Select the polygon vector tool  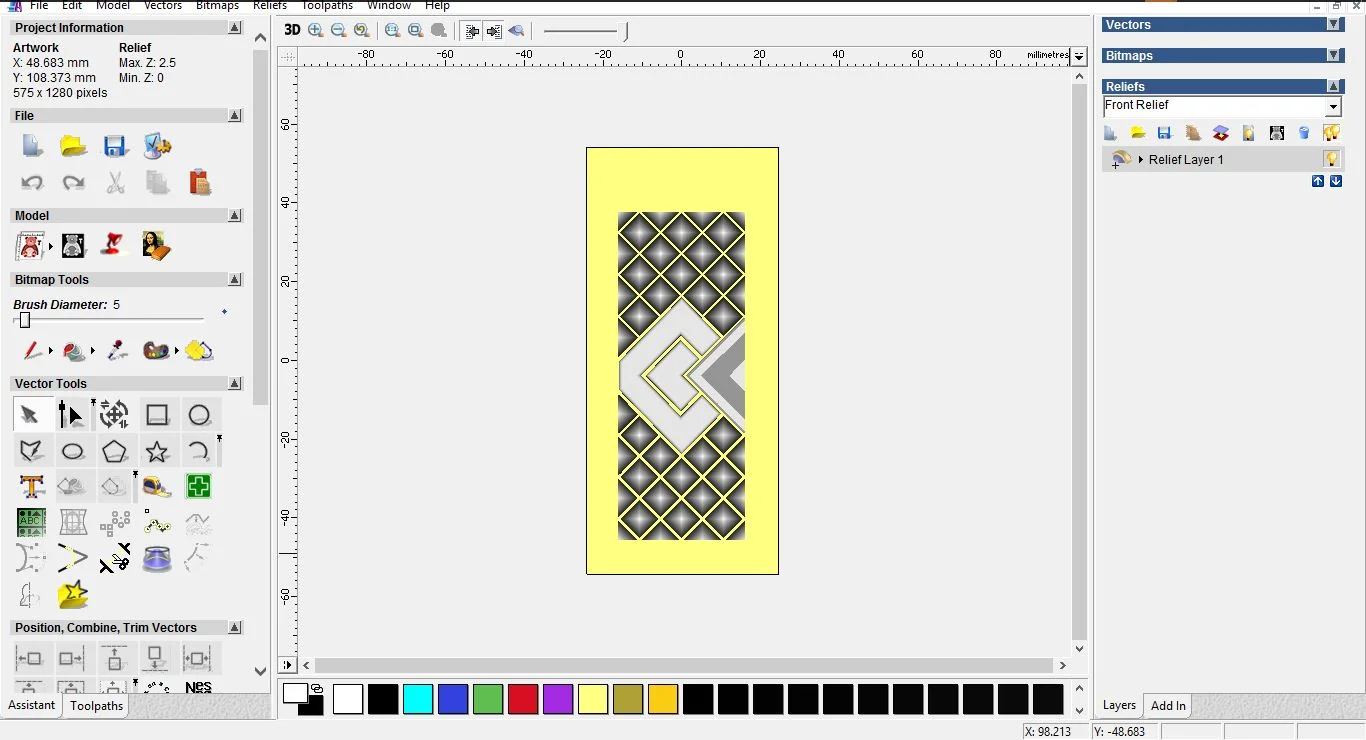click(x=115, y=451)
